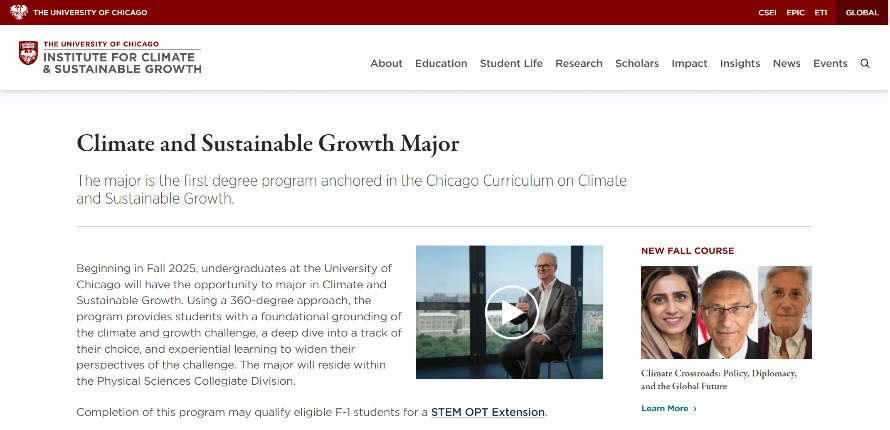Open the Institute for Climate & Sustainable Growth logo

tap(110, 58)
